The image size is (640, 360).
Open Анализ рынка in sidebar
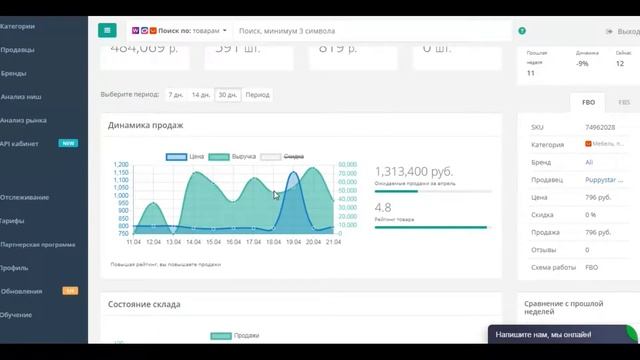coord(23,120)
